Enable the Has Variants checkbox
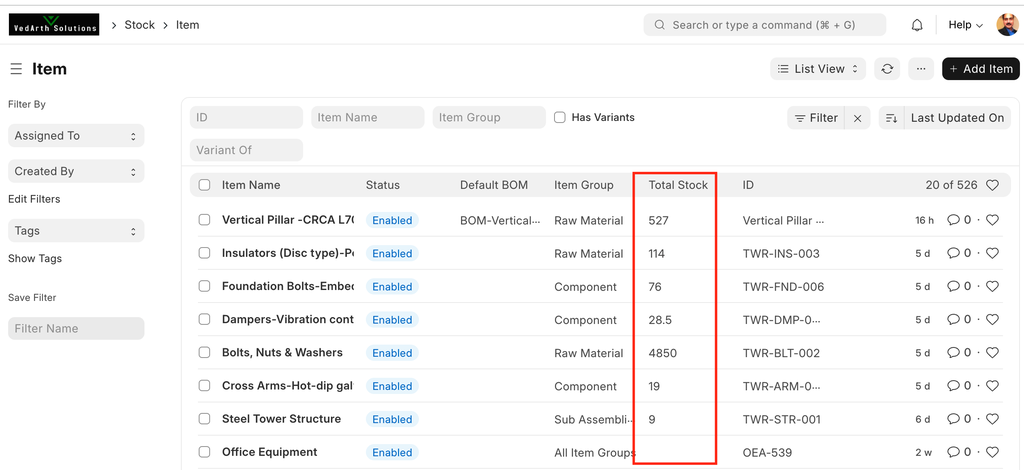The height and width of the screenshot is (470, 1024). (560, 118)
